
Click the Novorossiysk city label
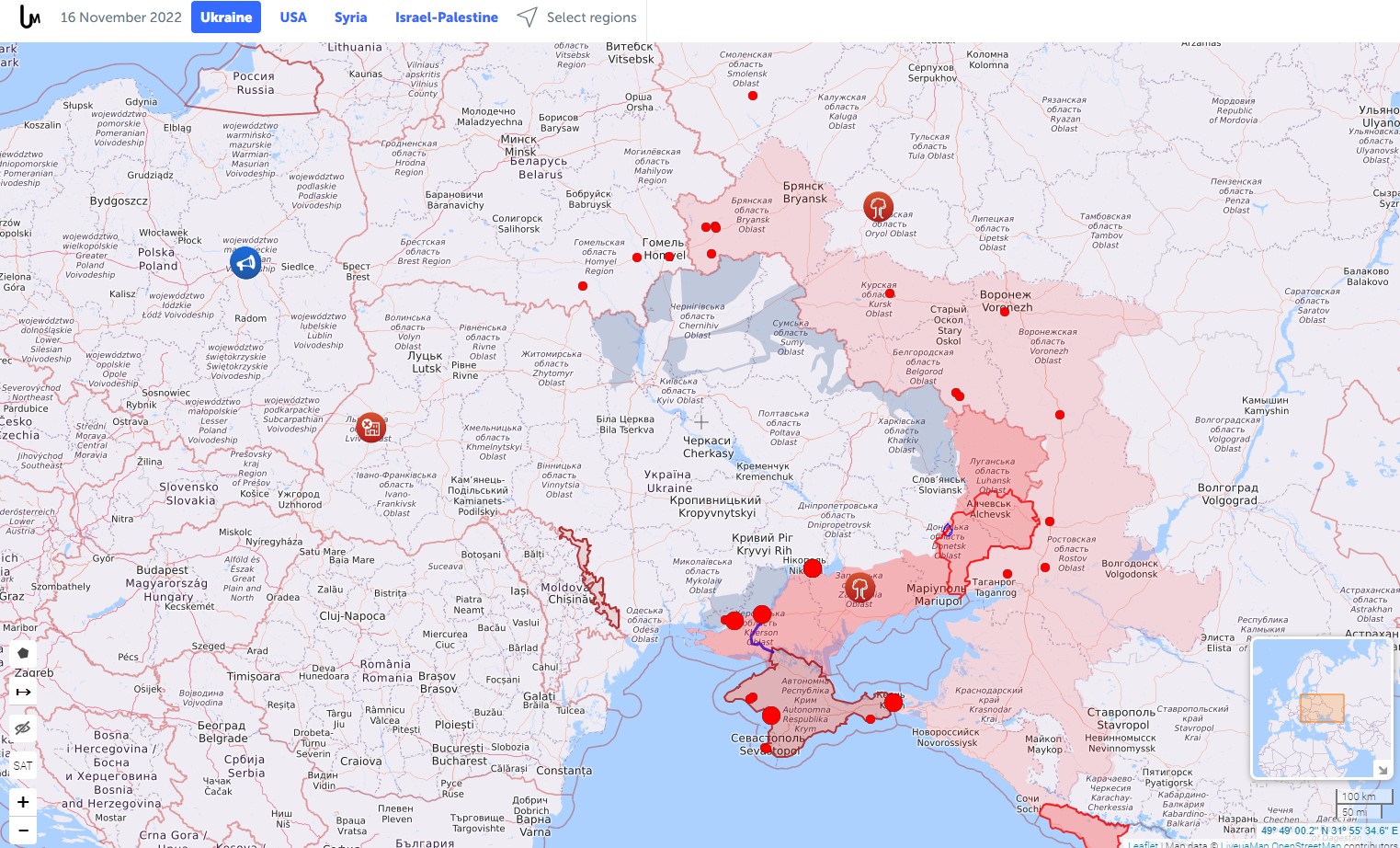[946, 738]
